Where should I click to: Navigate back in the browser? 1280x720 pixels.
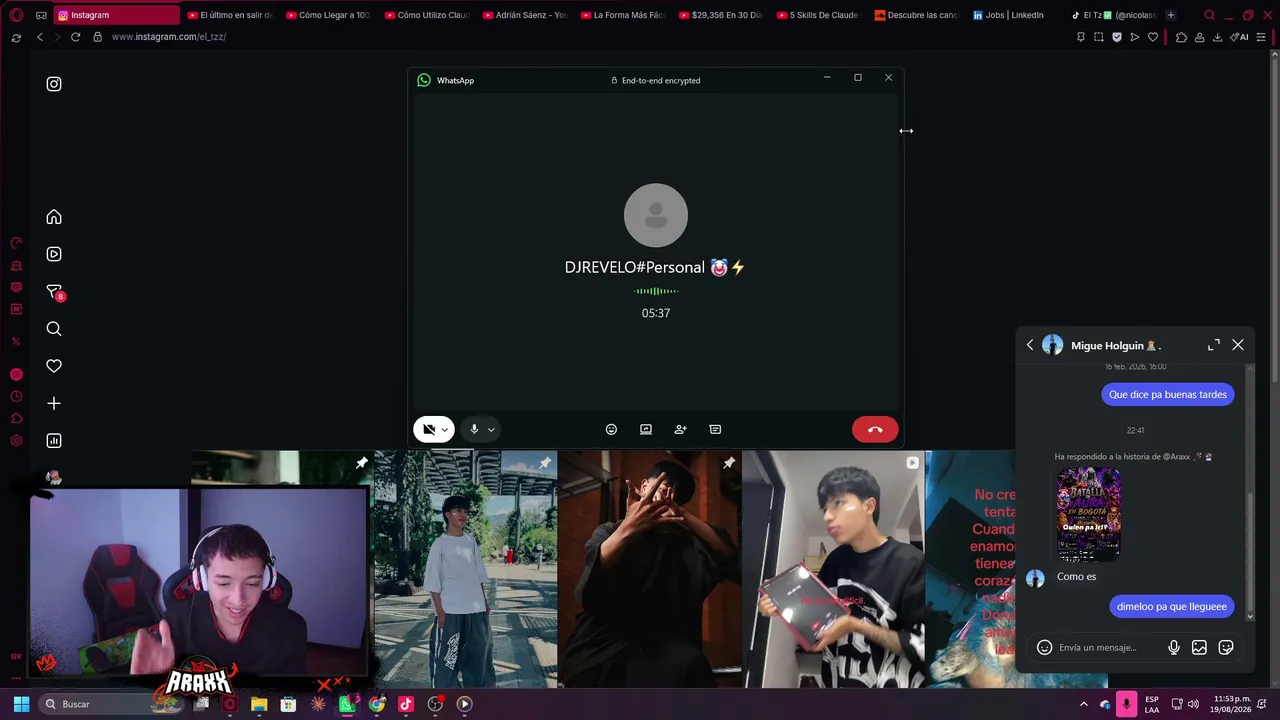click(40, 37)
